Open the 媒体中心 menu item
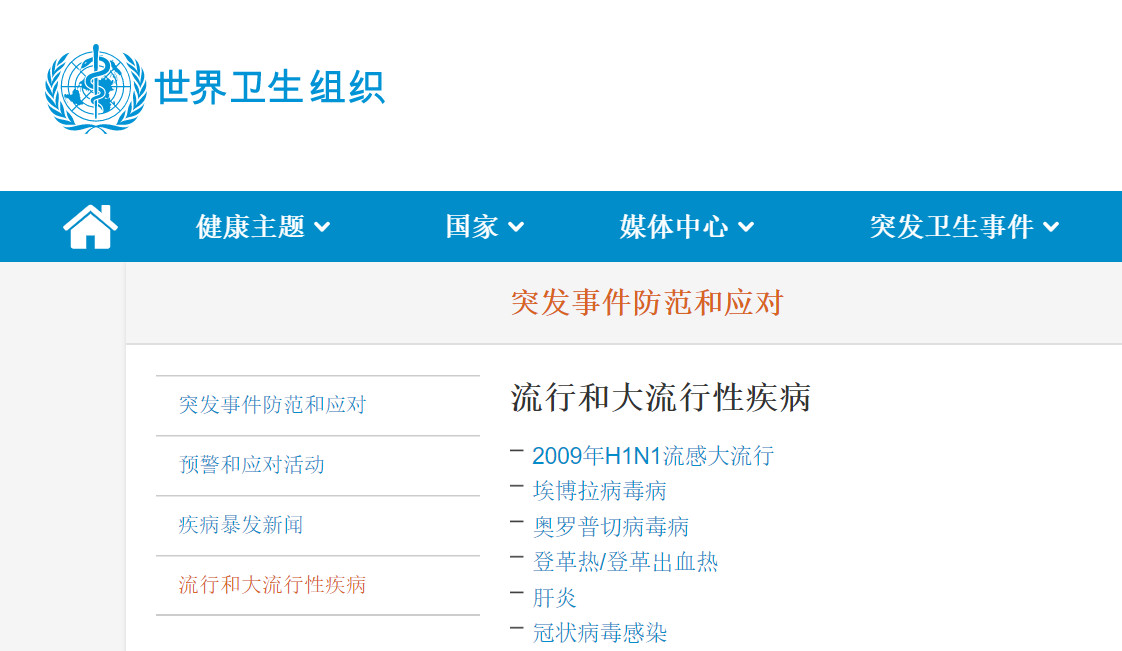The image size is (1122, 651). point(674,227)
